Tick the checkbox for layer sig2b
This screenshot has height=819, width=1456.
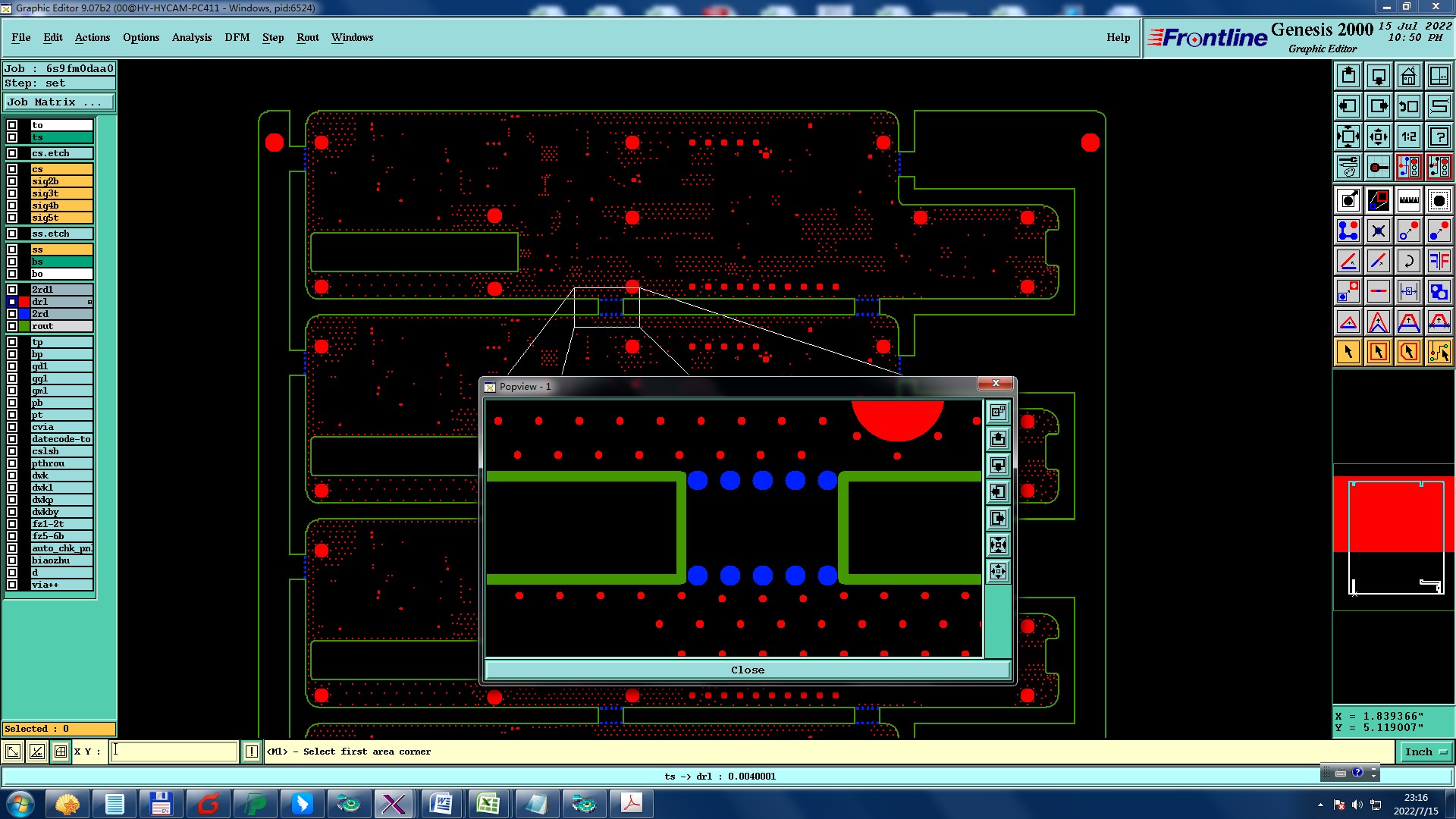click(x=12, y=181)
